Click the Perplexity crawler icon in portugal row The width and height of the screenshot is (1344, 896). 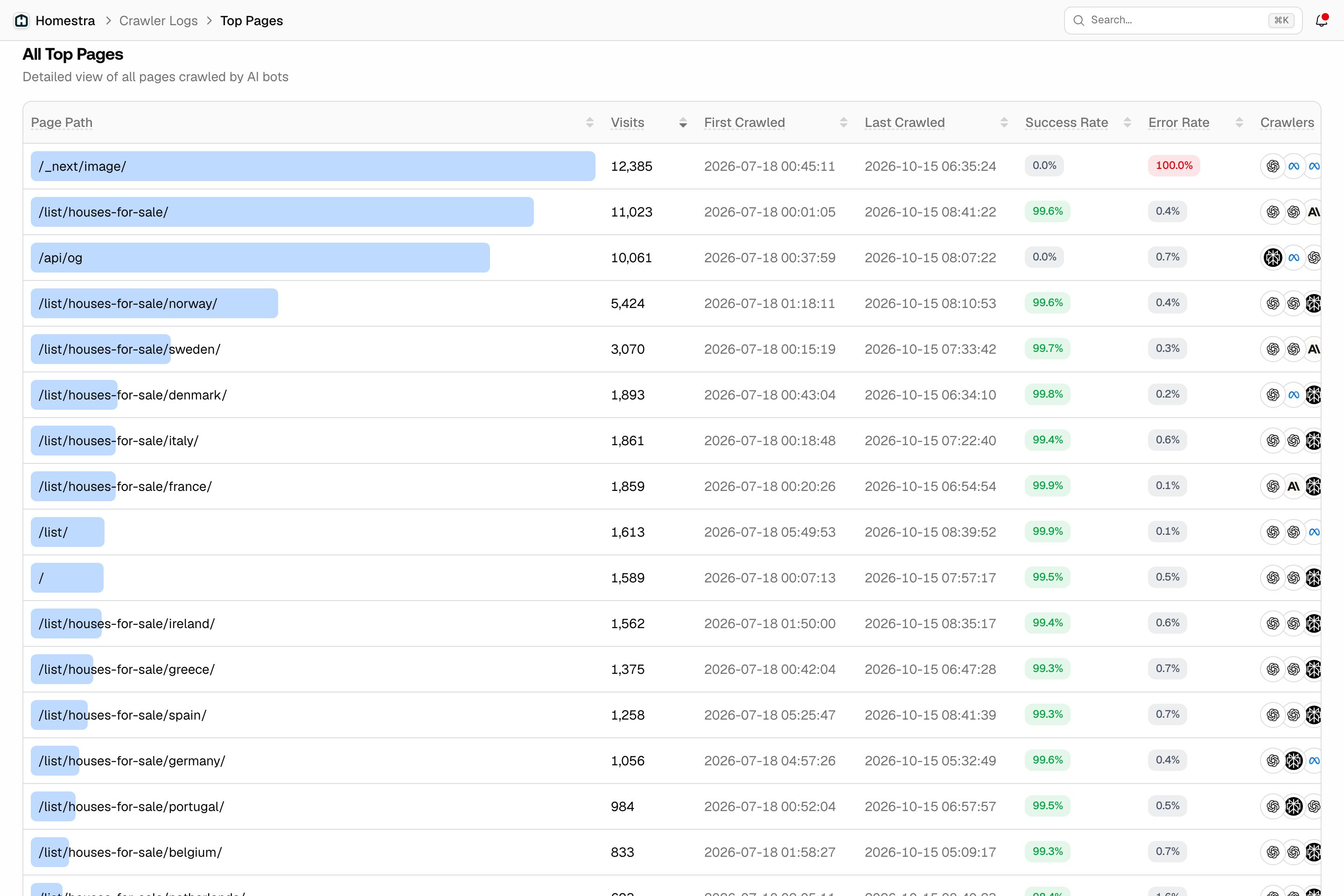click(1294, 806)
